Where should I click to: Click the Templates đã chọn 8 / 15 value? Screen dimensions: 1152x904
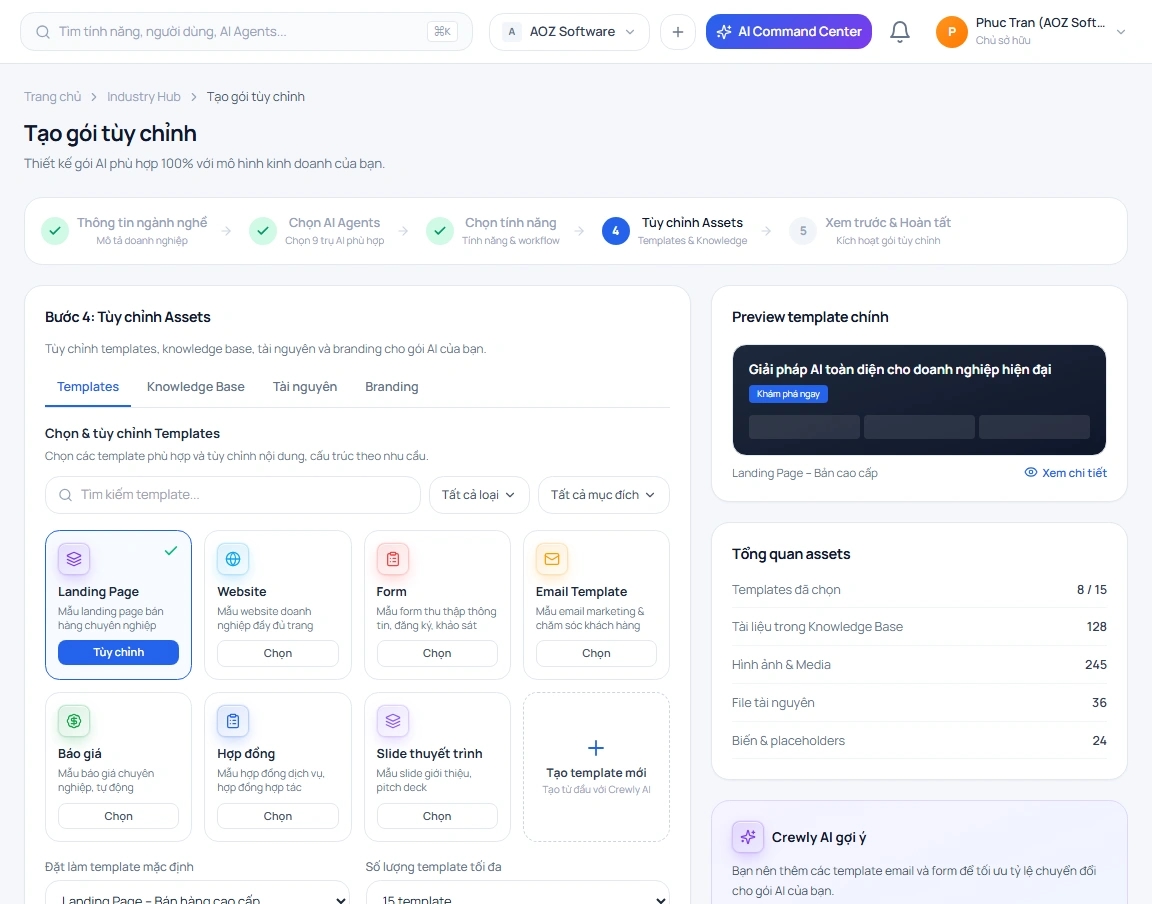pos(1092,589)
